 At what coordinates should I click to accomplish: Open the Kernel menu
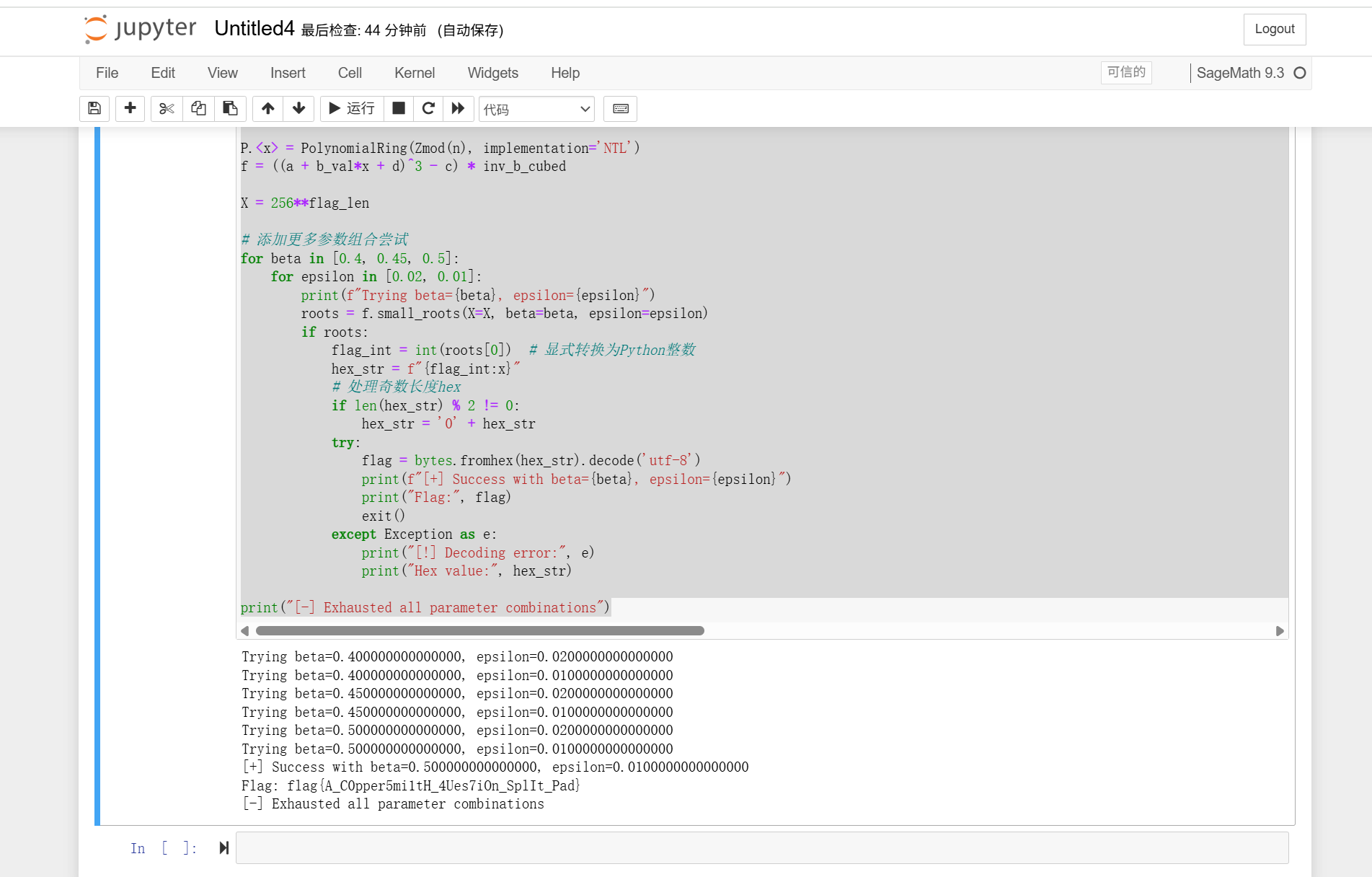click(414, 73)
